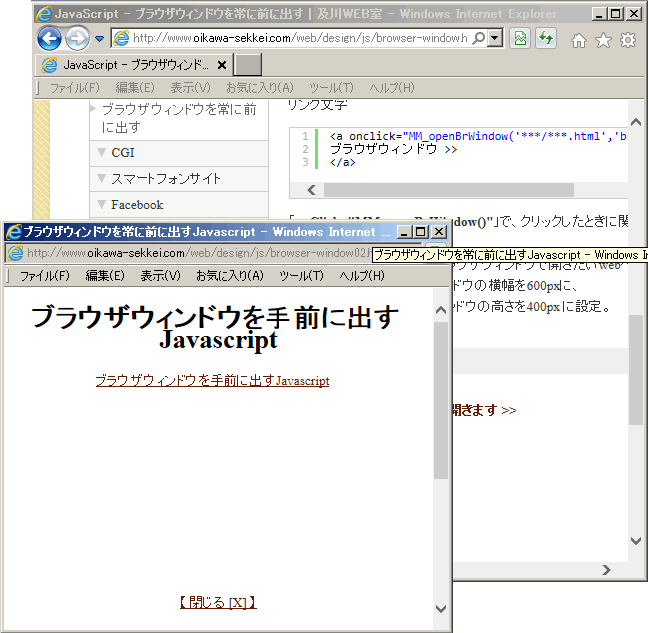The height and width of the screenshot is (633, 648).
Task: Click the IE page icon in the main address bar
Action: click(121, 38)
